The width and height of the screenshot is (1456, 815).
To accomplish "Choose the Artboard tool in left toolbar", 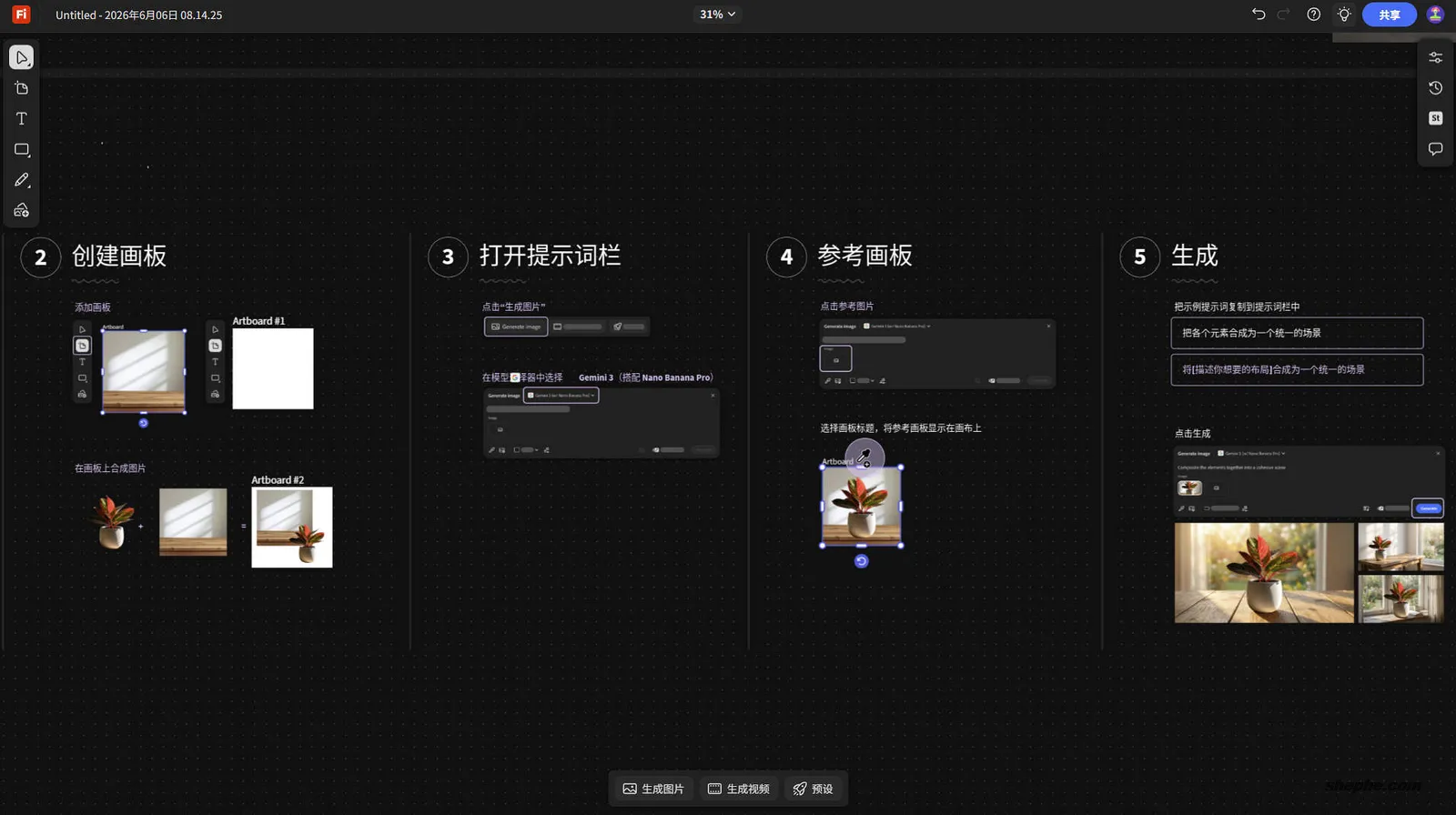I will [22, 88].
